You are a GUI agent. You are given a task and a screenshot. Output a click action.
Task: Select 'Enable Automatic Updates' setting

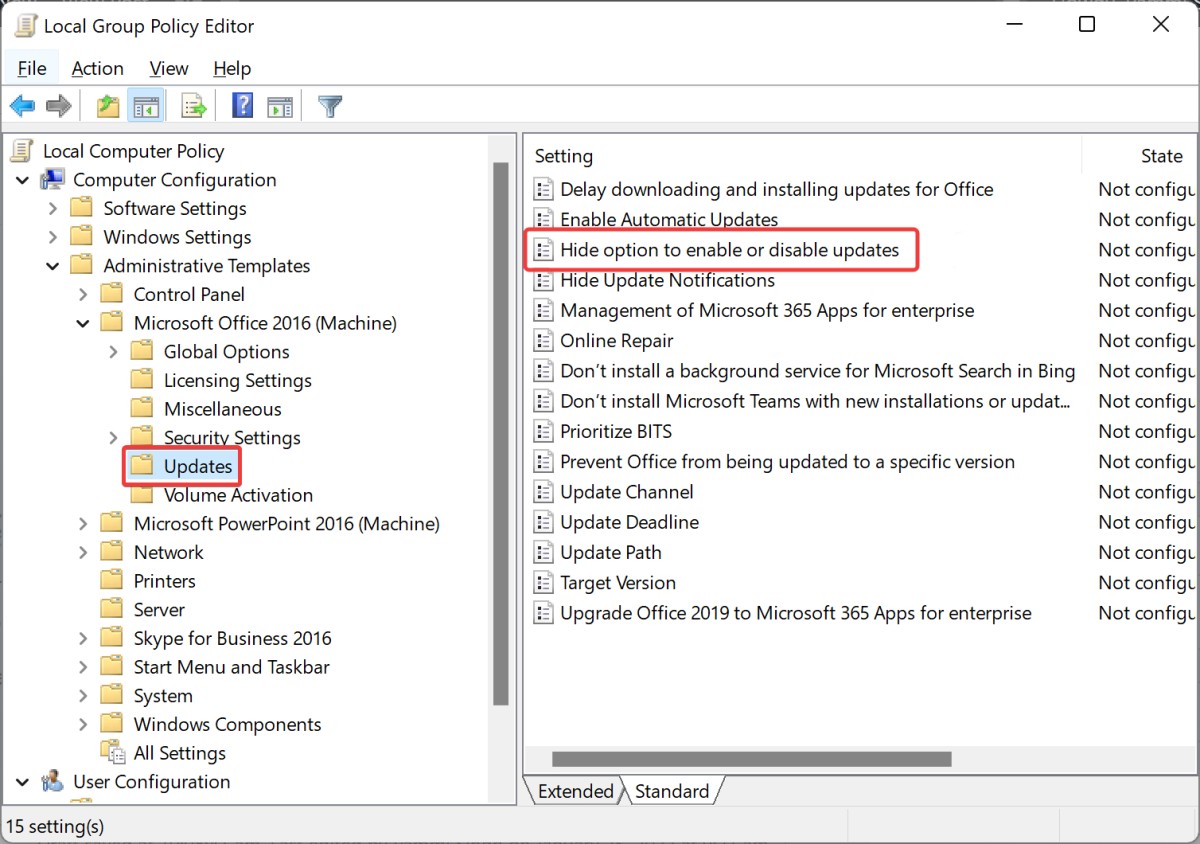[x=668, y=220]
